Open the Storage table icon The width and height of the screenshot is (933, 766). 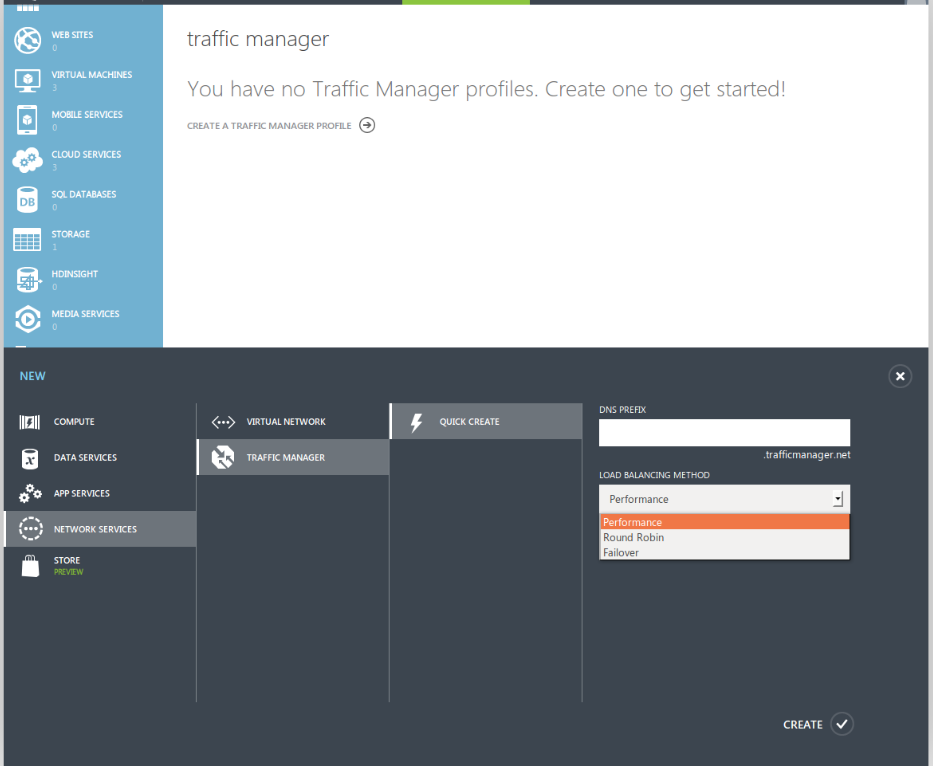(x=27, y=240)
